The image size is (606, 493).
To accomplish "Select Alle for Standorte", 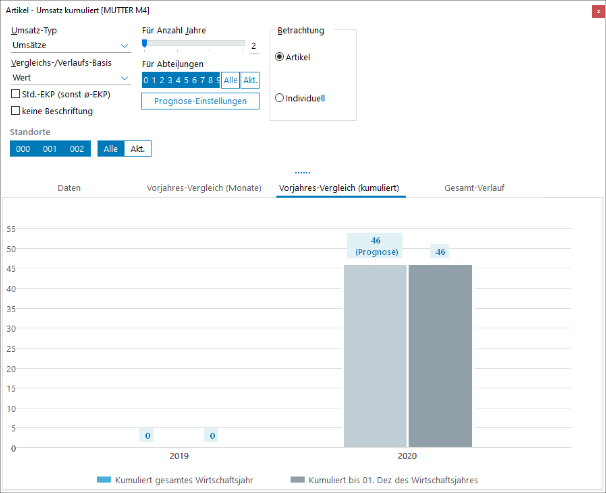I will 111,149.
